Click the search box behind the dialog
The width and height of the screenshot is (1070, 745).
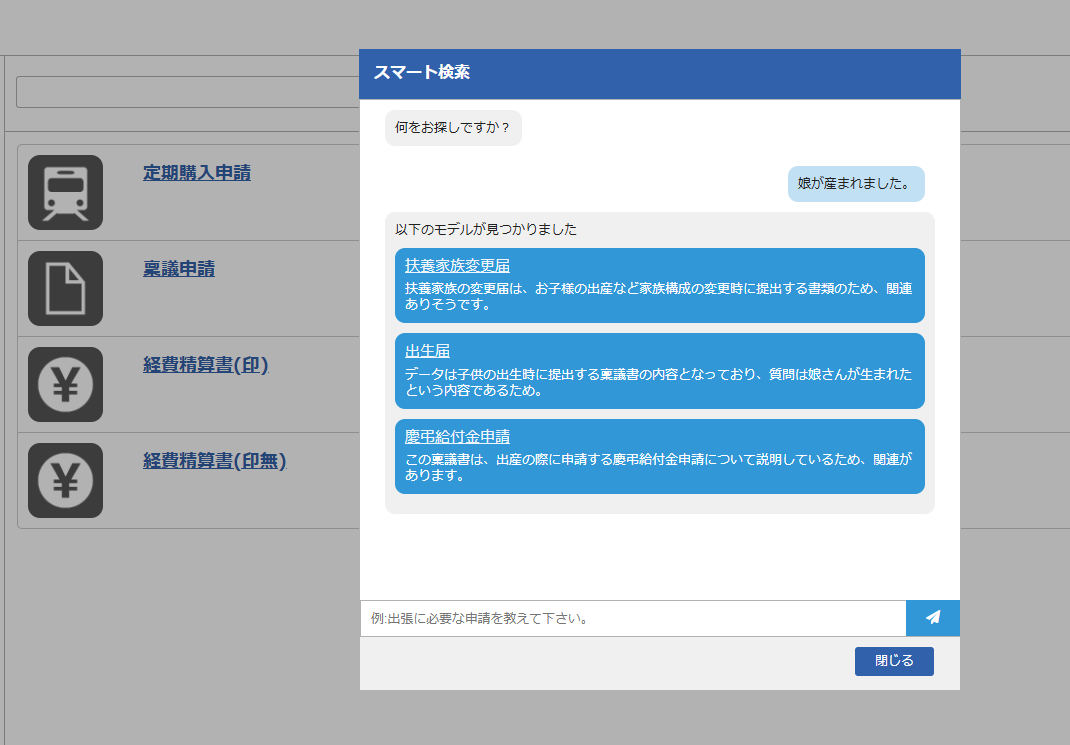point(187,92)
